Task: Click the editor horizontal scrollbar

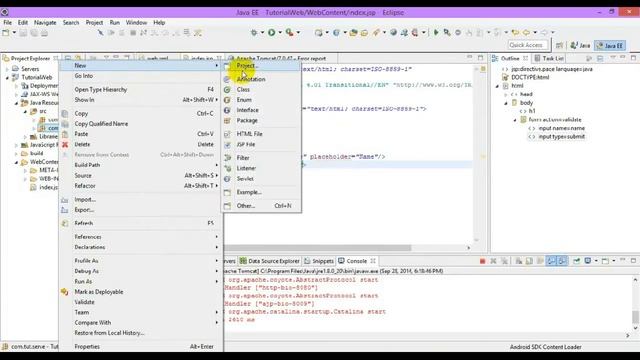Action: click(318, 248)
